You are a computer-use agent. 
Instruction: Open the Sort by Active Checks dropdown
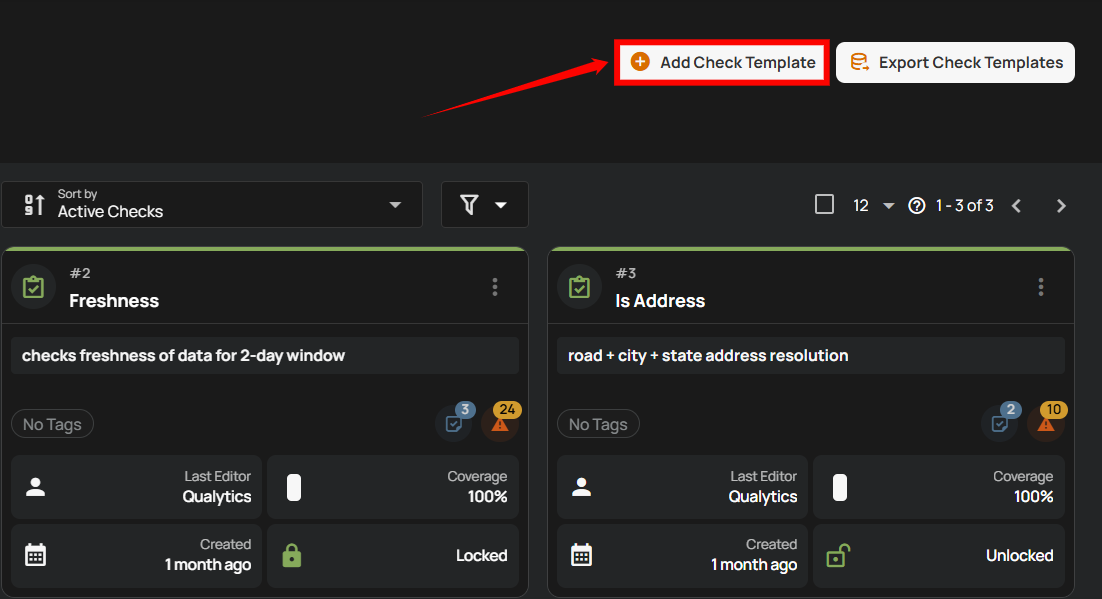pos(212,204)
